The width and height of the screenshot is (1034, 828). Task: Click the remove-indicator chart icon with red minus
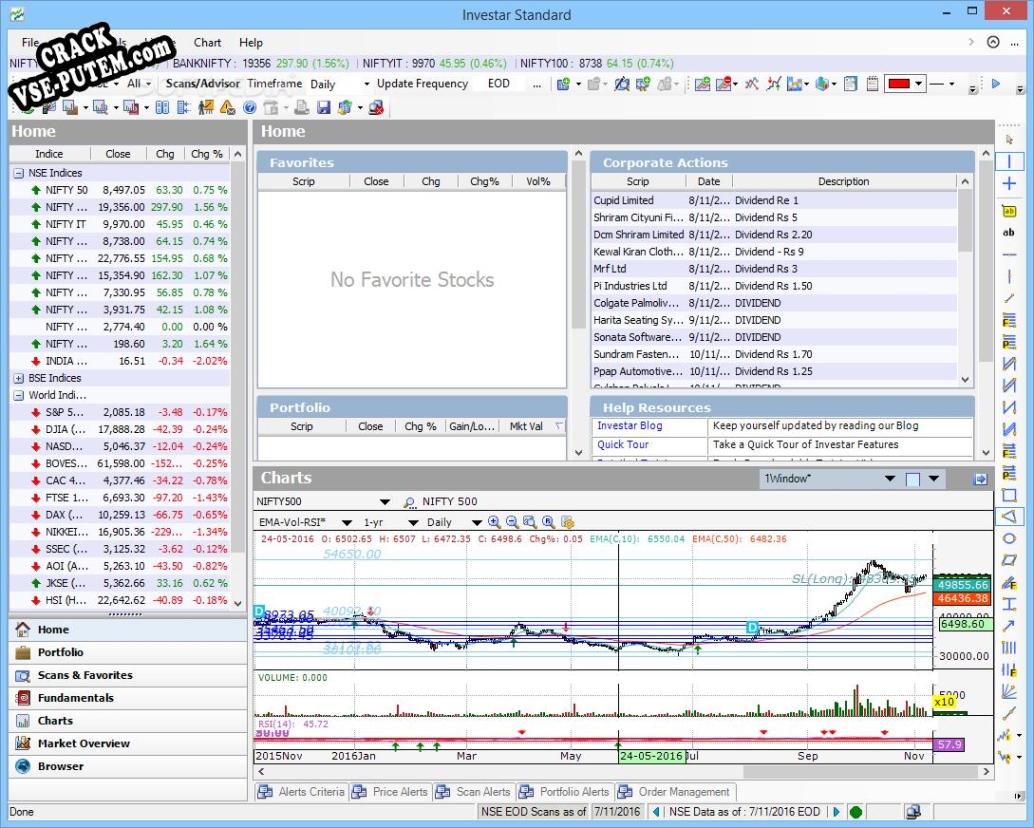tap(723, 84)
